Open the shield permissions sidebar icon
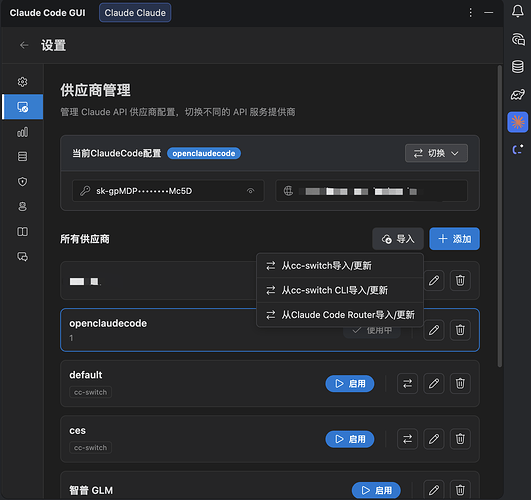 [22, 182]
